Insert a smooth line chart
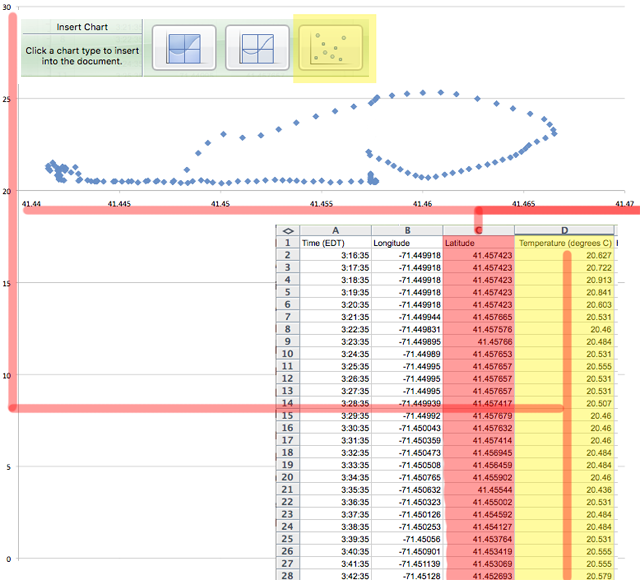 coord(258,48)
